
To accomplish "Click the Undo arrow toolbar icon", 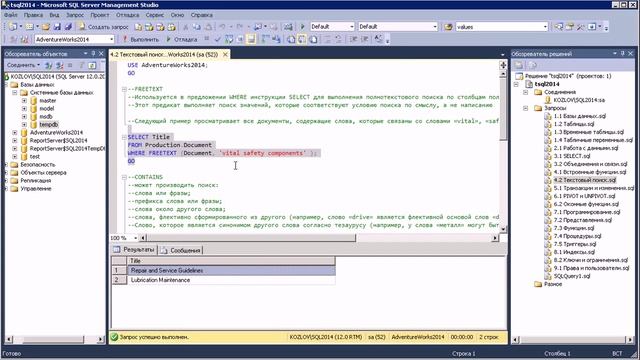I will point(222,27).
